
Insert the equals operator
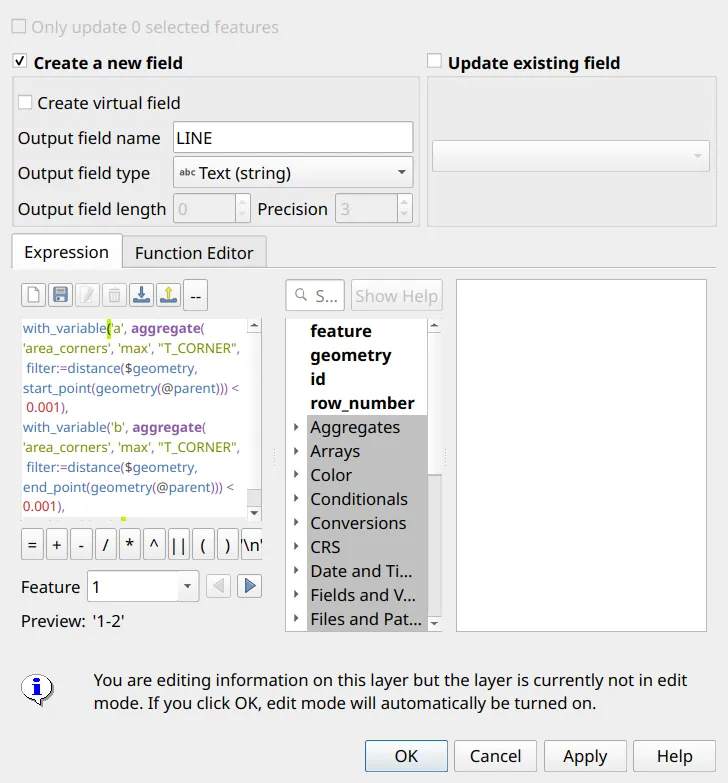[32, 544]
